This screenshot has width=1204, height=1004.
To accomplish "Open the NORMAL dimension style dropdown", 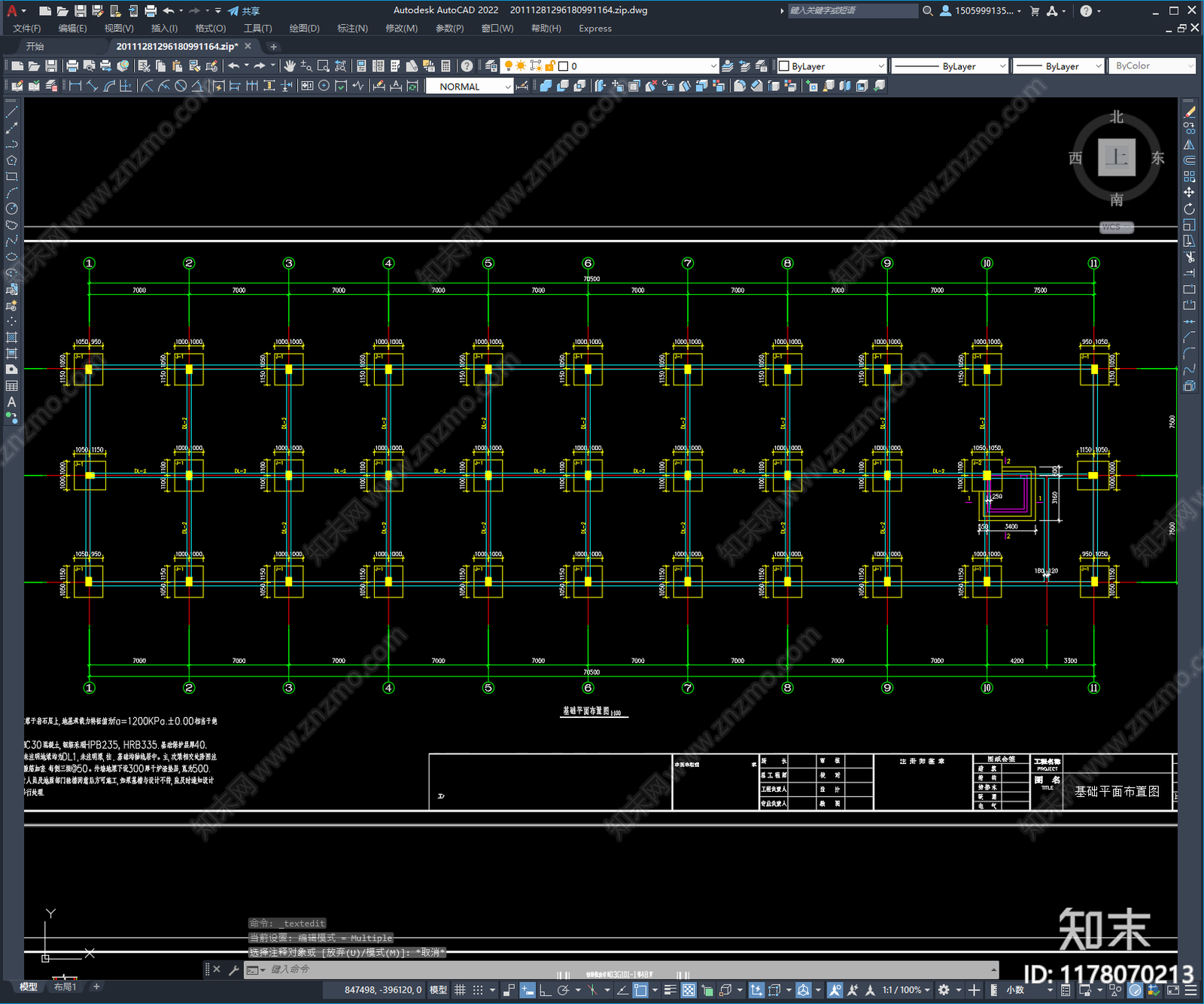I will (x=470, y=87).
